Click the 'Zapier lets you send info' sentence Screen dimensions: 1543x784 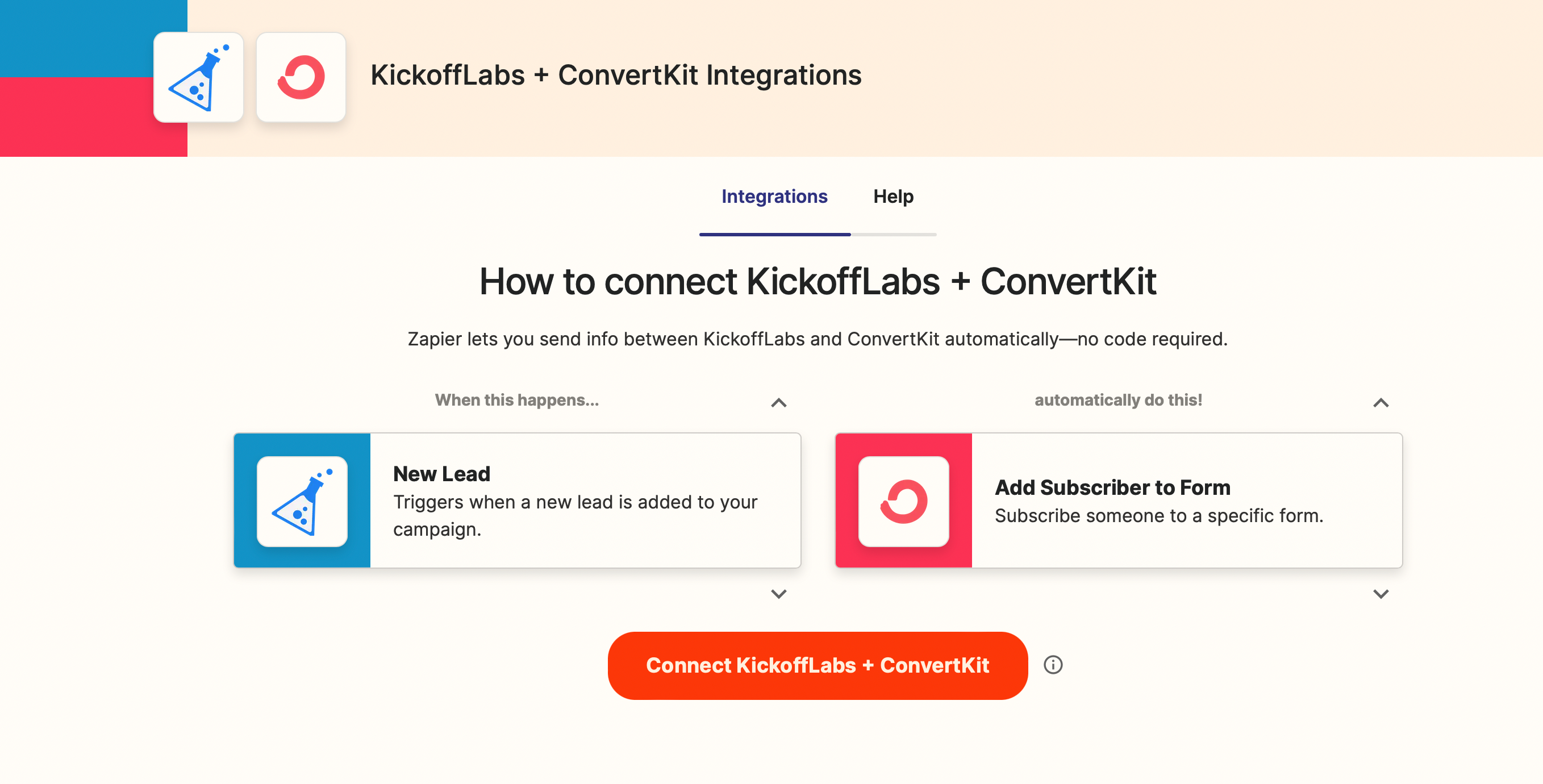pyautogui.click(x=817, y=339)
